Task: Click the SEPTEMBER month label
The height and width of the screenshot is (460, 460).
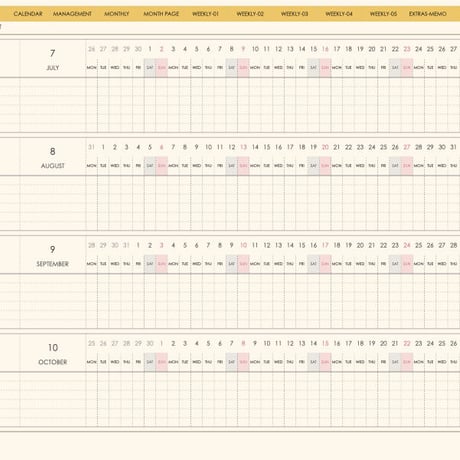Action: tap(53, 264)
